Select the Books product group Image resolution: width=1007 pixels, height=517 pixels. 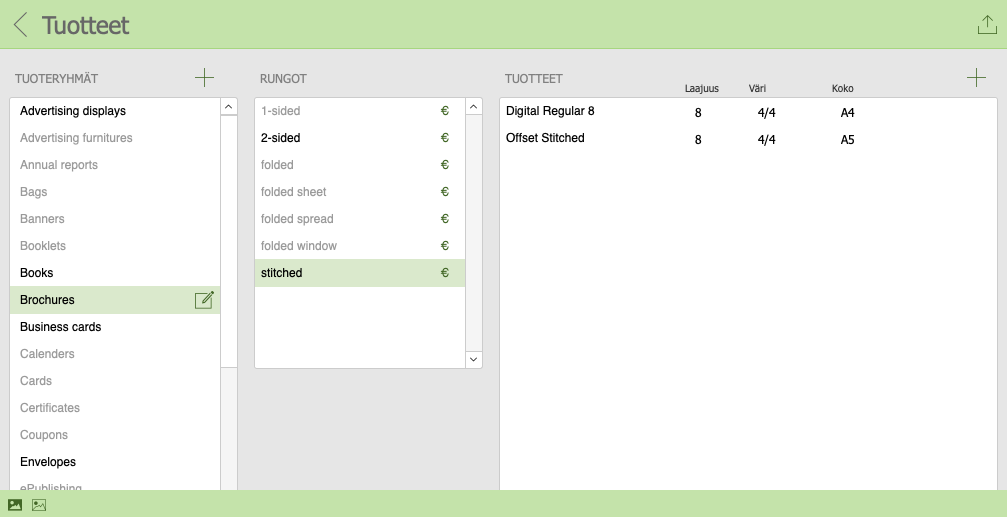tap(37, 273)
